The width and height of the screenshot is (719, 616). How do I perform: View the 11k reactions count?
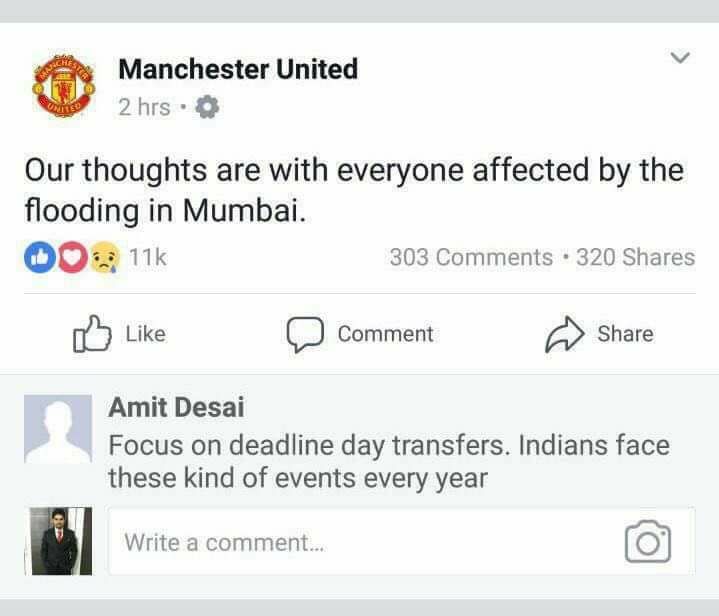click(x=148, y=257)
